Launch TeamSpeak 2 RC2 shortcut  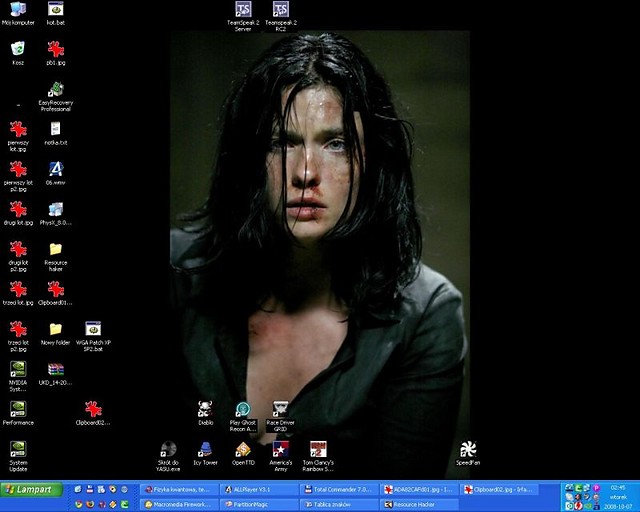pyautogui.click(x=281, y=17)
